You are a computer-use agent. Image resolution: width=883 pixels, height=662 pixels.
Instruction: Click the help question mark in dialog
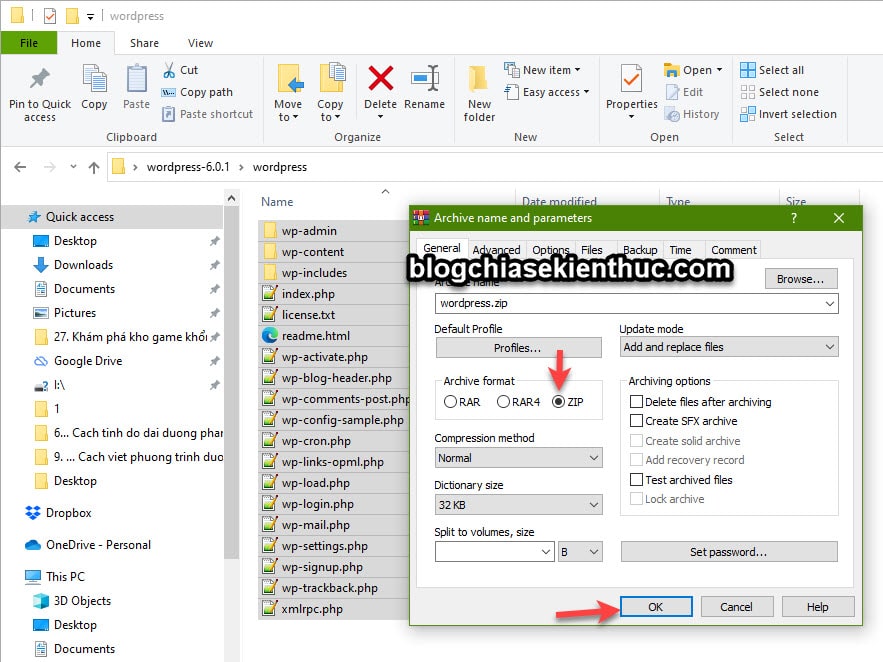tap(793, 218)
